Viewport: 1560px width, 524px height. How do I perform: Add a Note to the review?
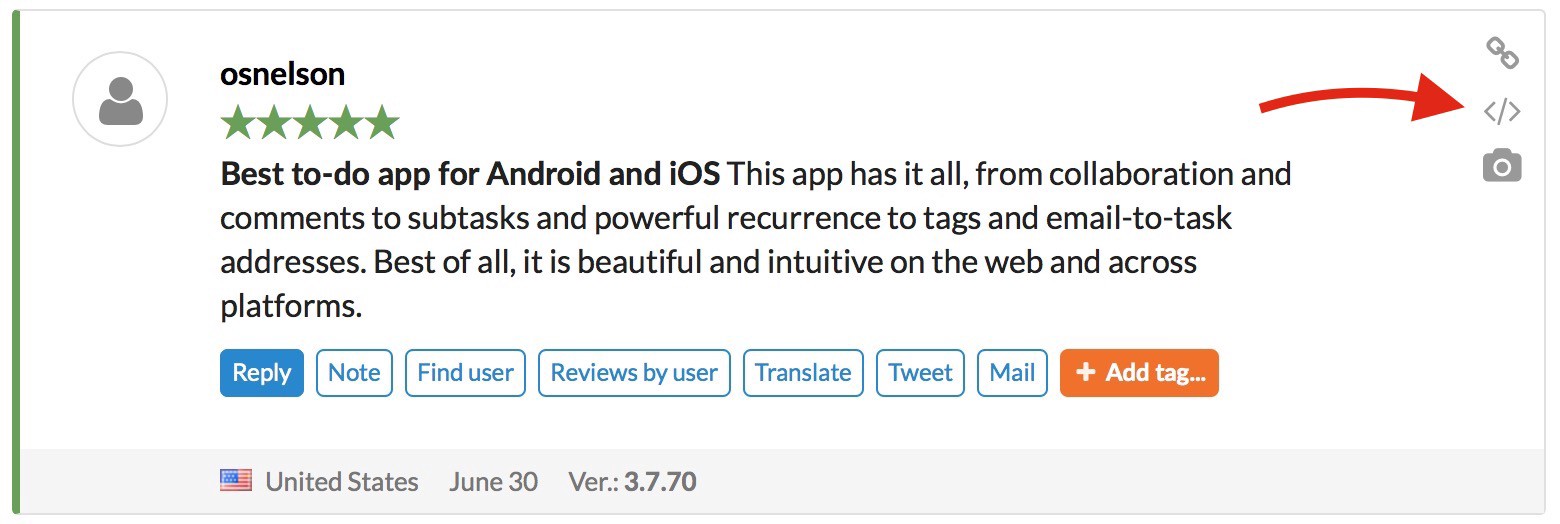(x=354, y=373)
